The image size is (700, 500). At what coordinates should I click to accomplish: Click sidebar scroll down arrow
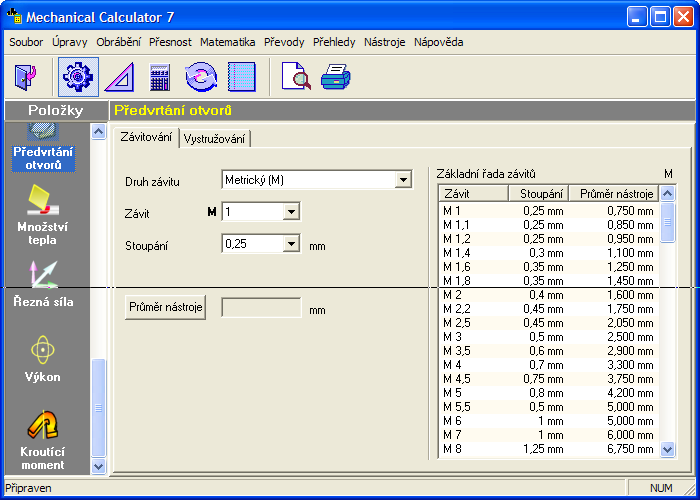point(98,467)
